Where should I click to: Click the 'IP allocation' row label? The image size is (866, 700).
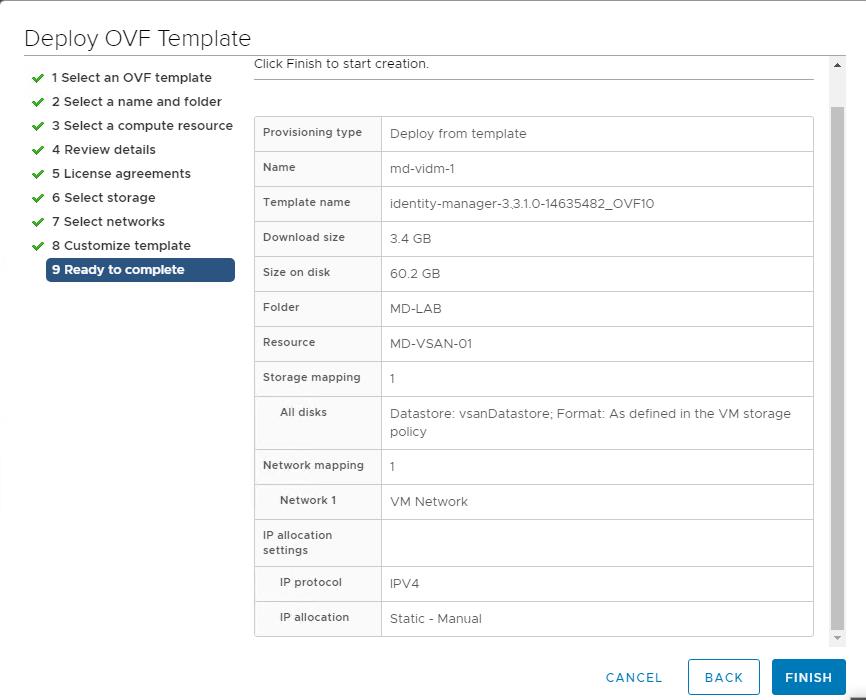314,617
